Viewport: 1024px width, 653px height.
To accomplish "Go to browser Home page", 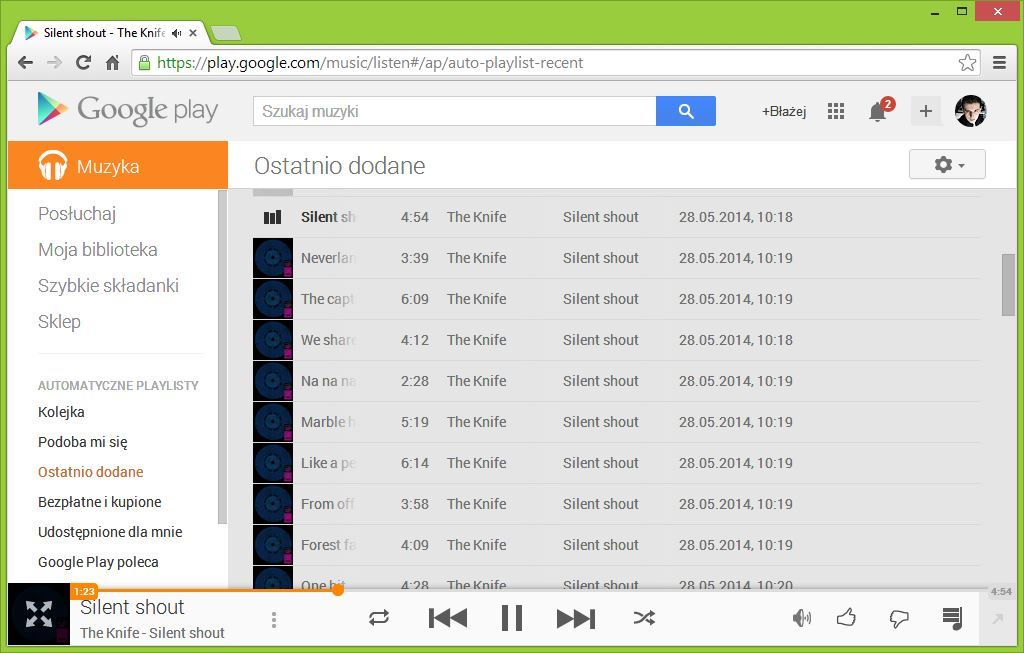I will click(112, 63).
